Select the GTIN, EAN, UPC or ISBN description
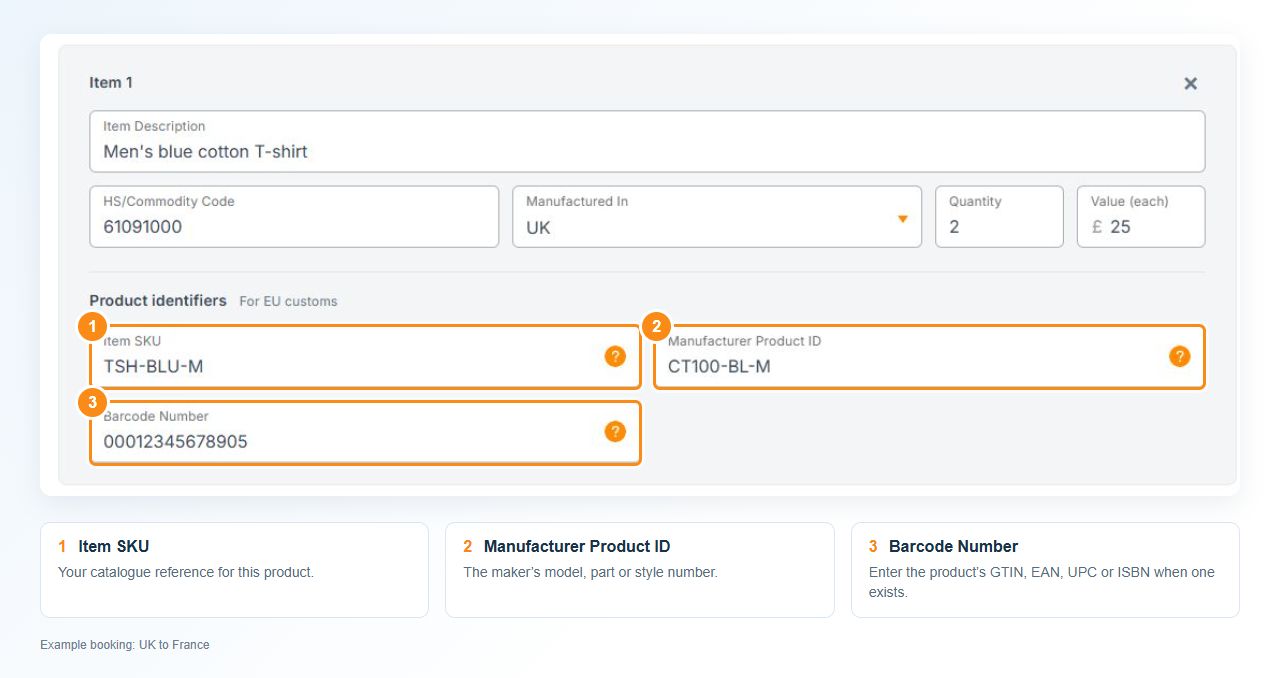1280x678 pixels. (x=1042, y=582)
